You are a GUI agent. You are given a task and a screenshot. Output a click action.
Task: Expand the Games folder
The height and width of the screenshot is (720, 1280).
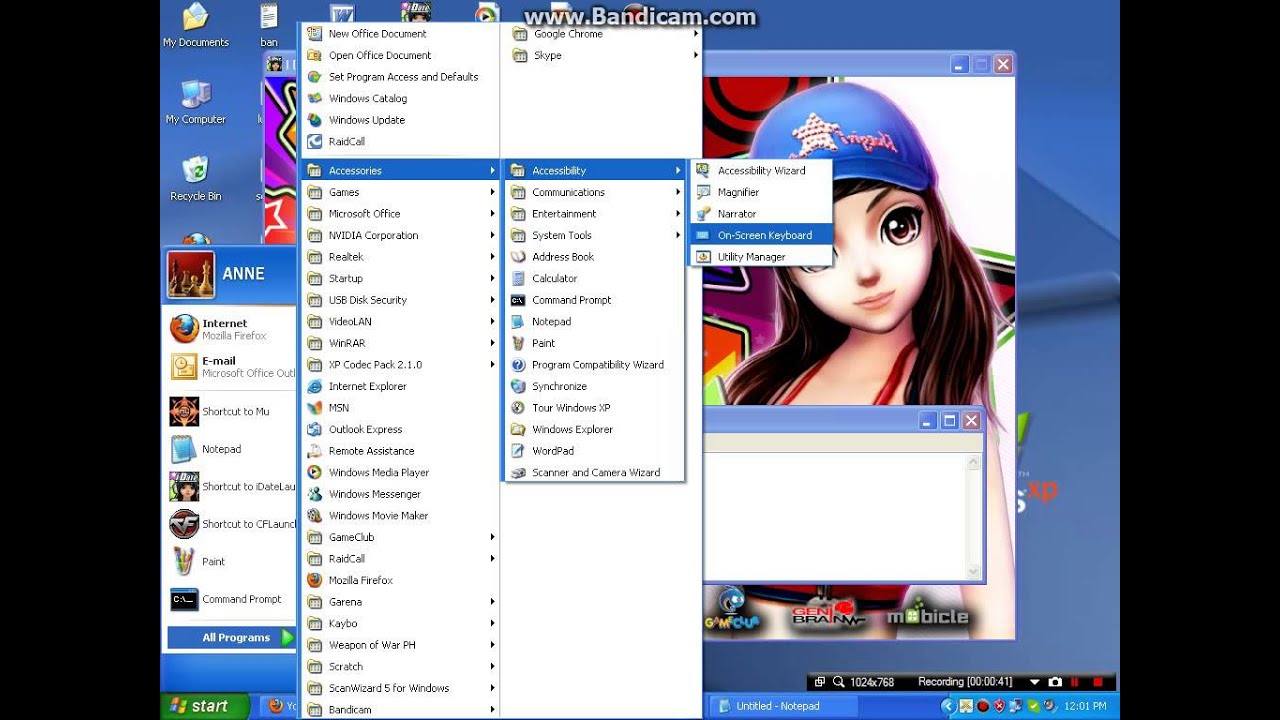(x=400, y=192)
